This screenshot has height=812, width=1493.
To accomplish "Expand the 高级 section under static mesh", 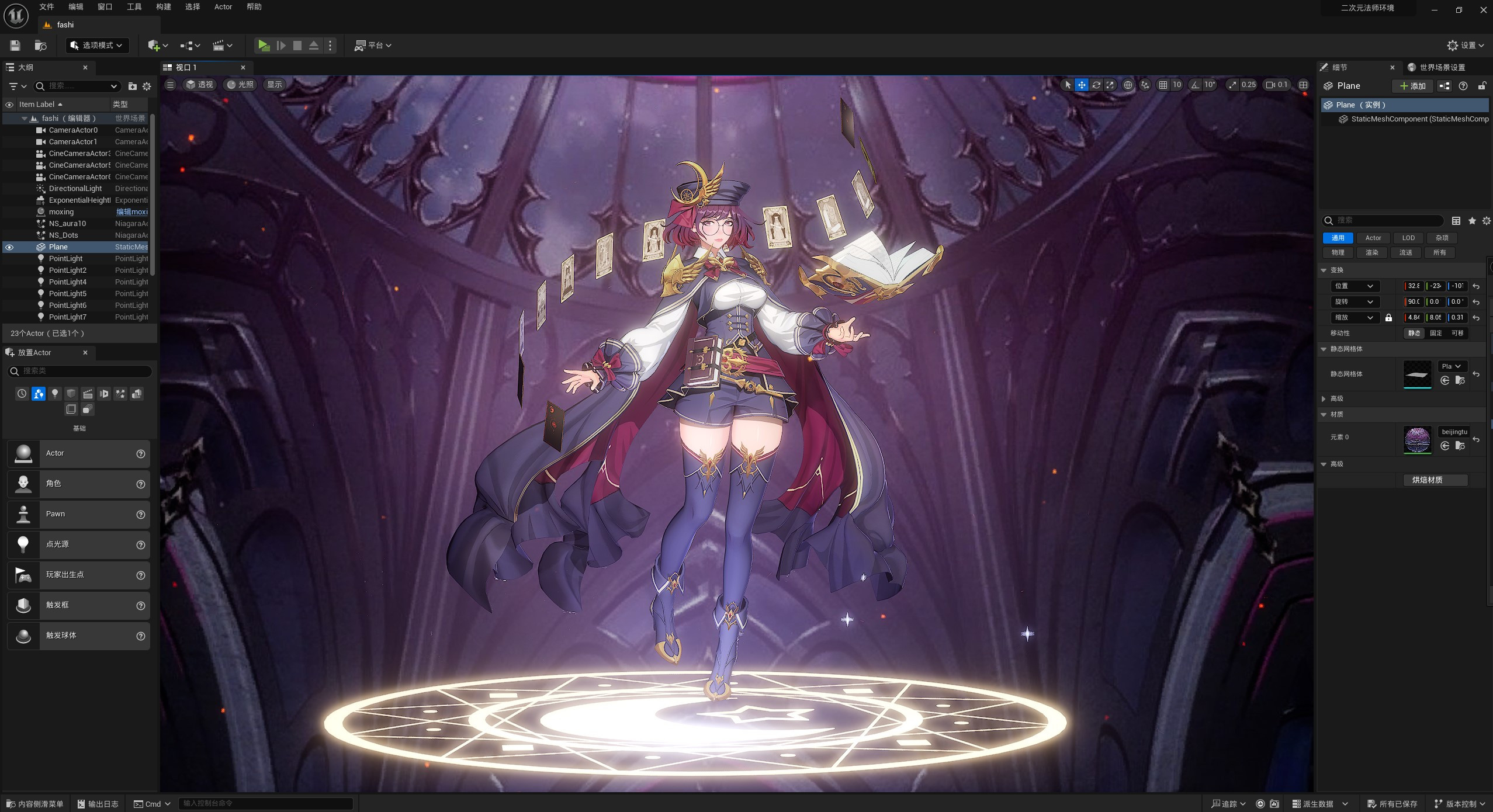I will [x=1324, y=399].
